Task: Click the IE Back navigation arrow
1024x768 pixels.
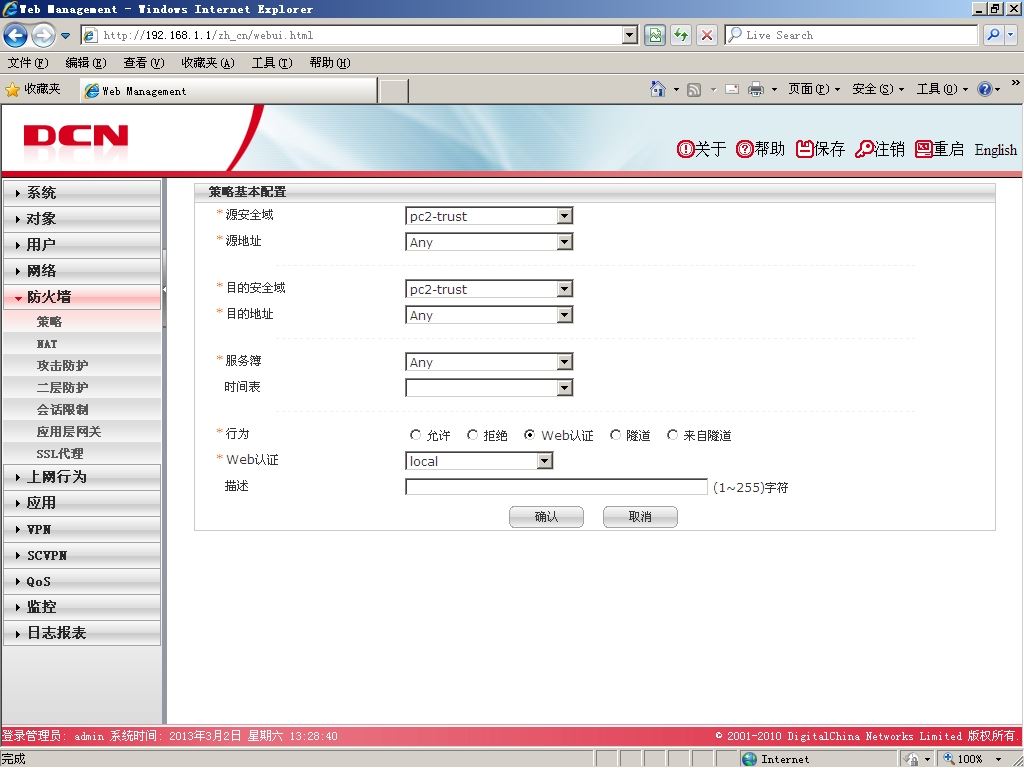Action: [16, 35]
